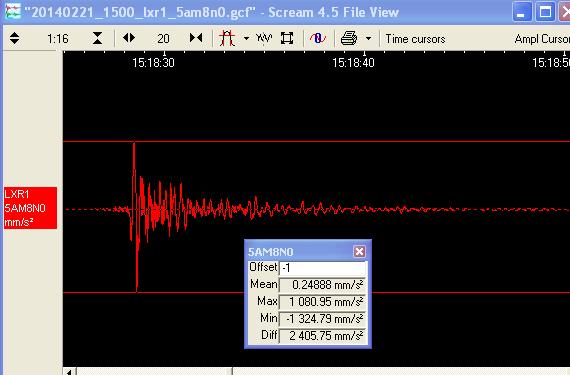The width and height of the screenshot is (570, 375).
Task: Select the red filter waveform icon
Action: point(227,38)
